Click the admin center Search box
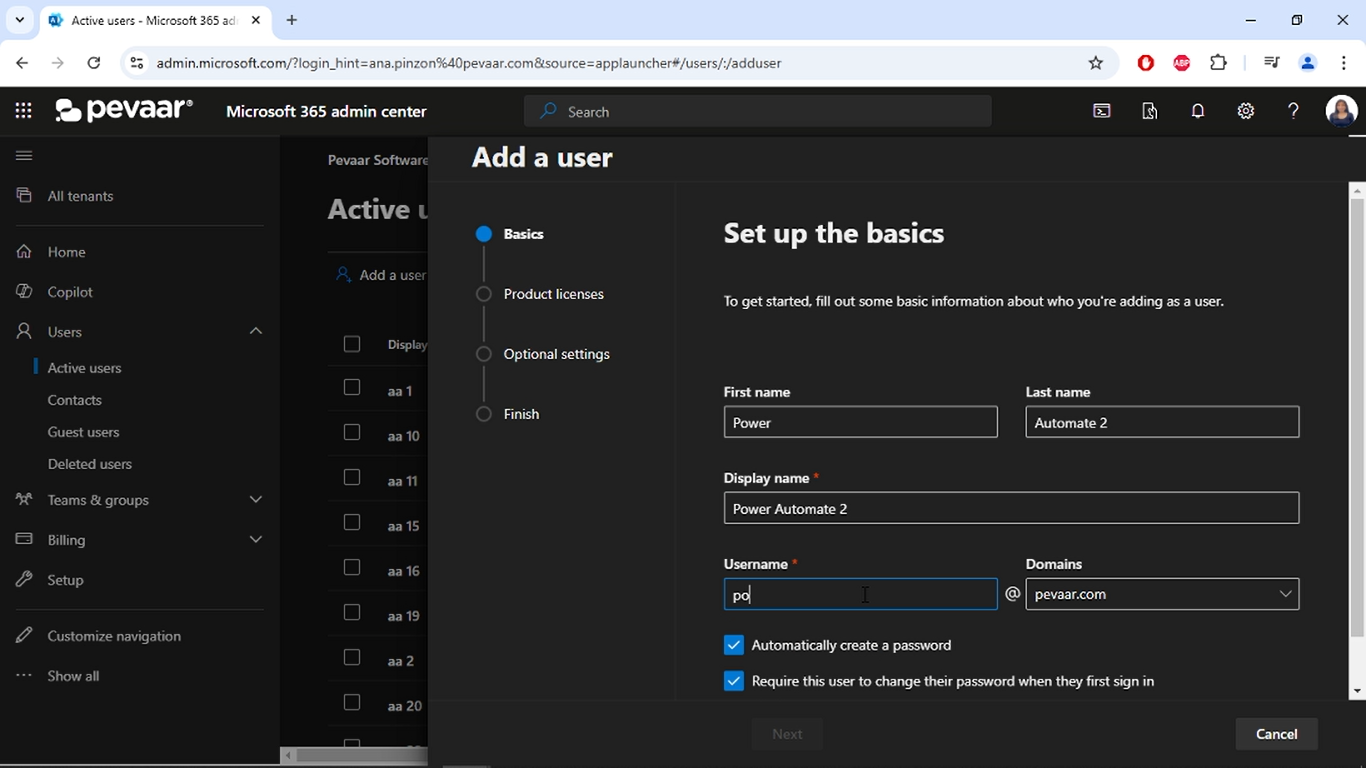 tap(758, 111)
